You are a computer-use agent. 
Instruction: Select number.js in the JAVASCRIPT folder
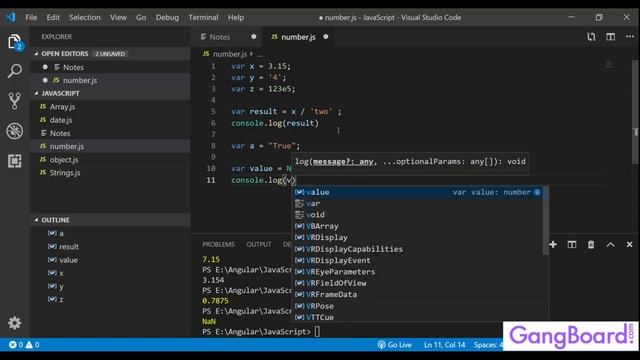point(110,146)
